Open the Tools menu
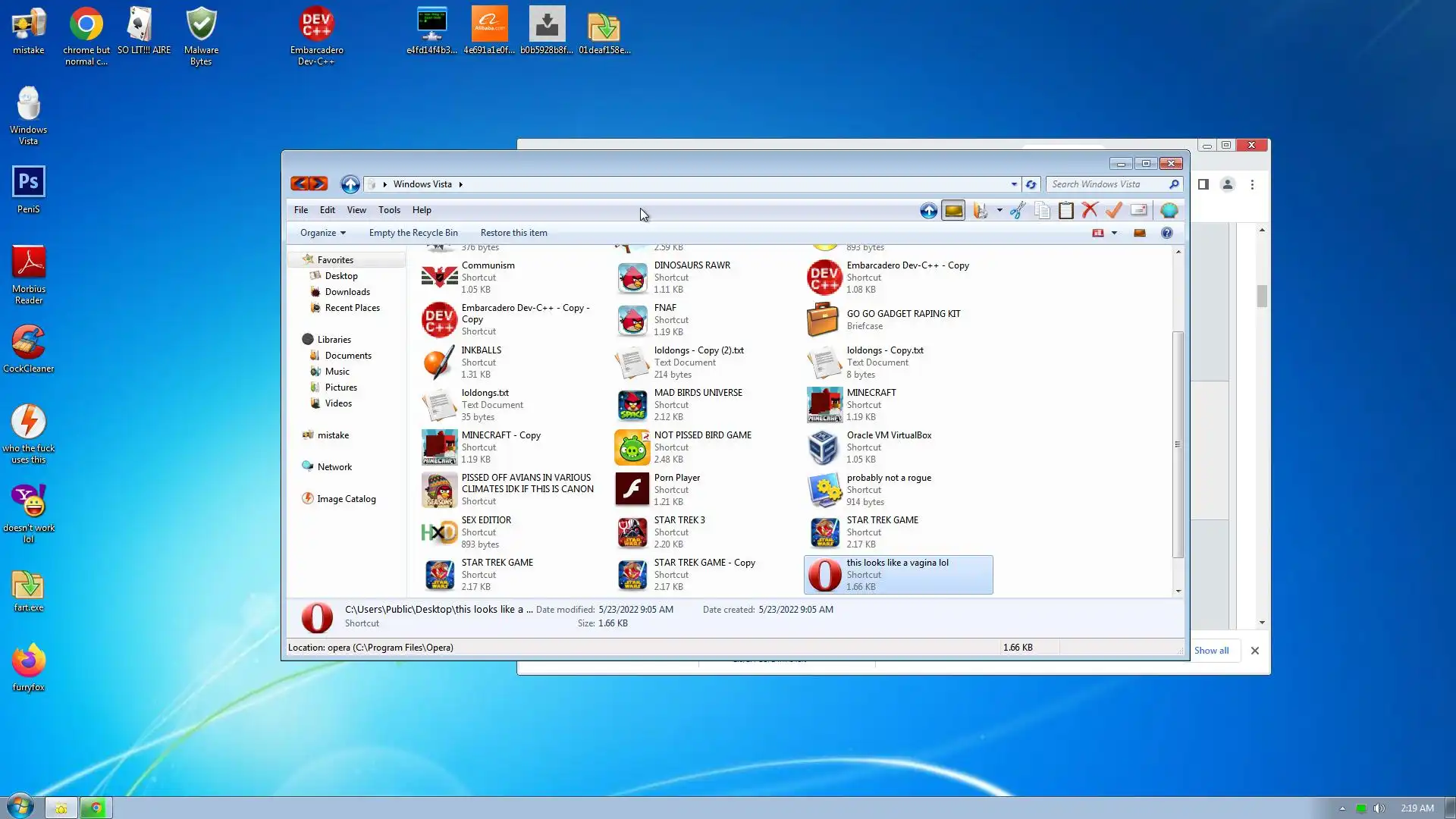 pyautogui.click(x=389, y=210)
